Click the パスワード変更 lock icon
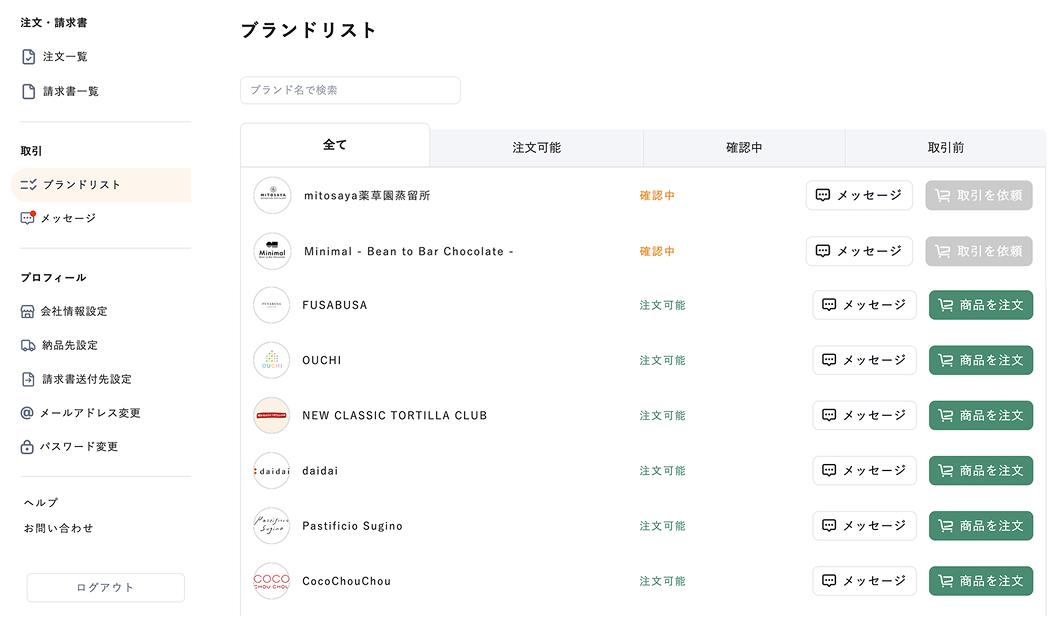 click(x=28, y=447)
